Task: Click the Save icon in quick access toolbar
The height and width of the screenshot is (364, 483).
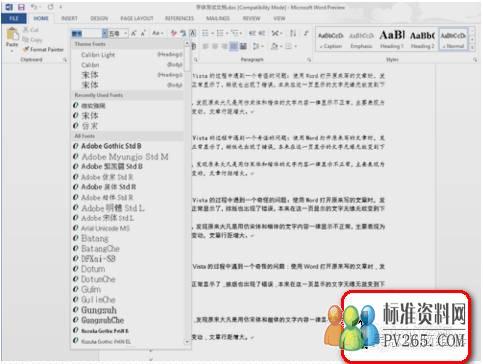Action: pos(21,7)
